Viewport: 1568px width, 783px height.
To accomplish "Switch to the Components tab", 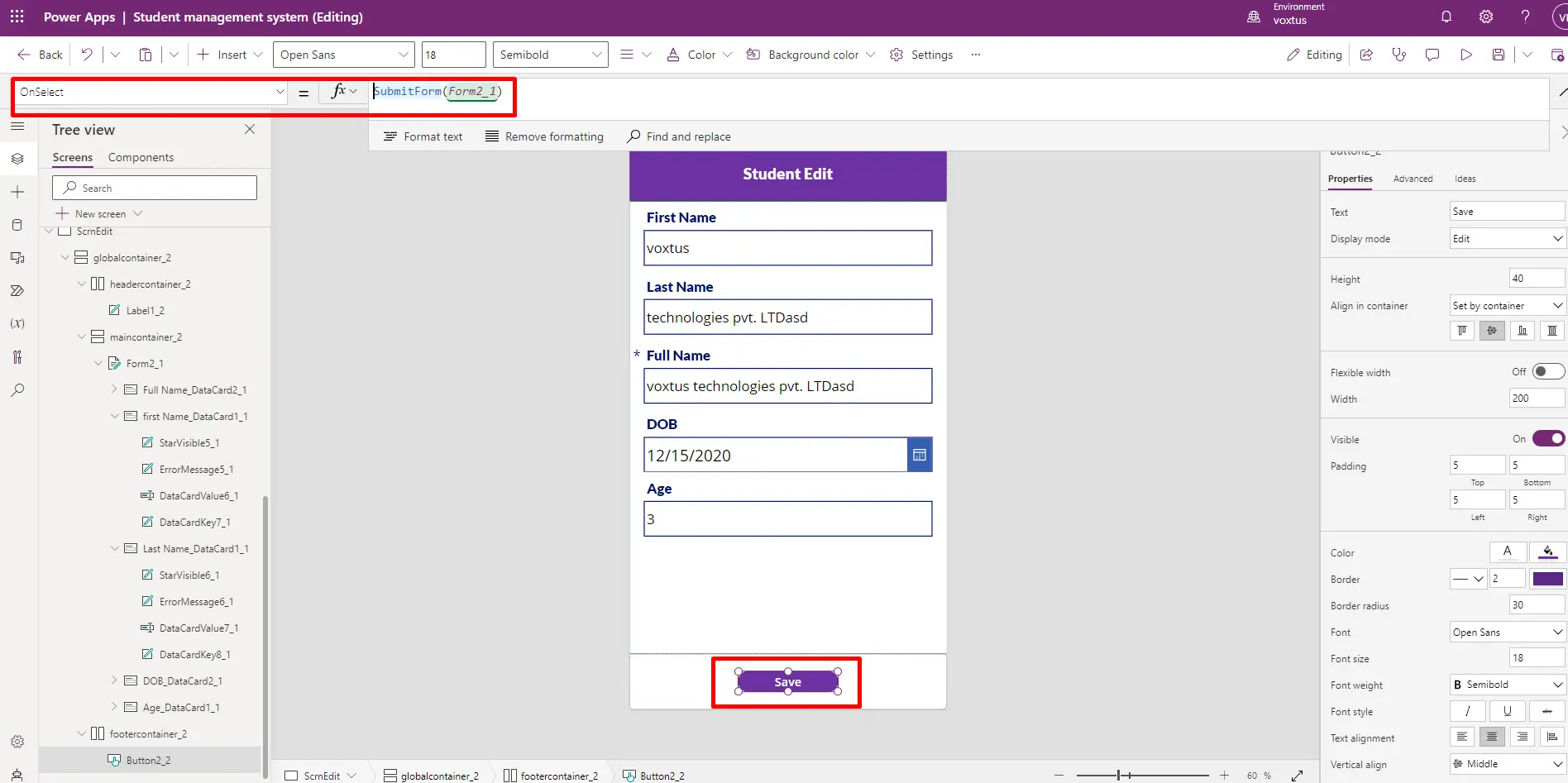I will tap(141, 157).
